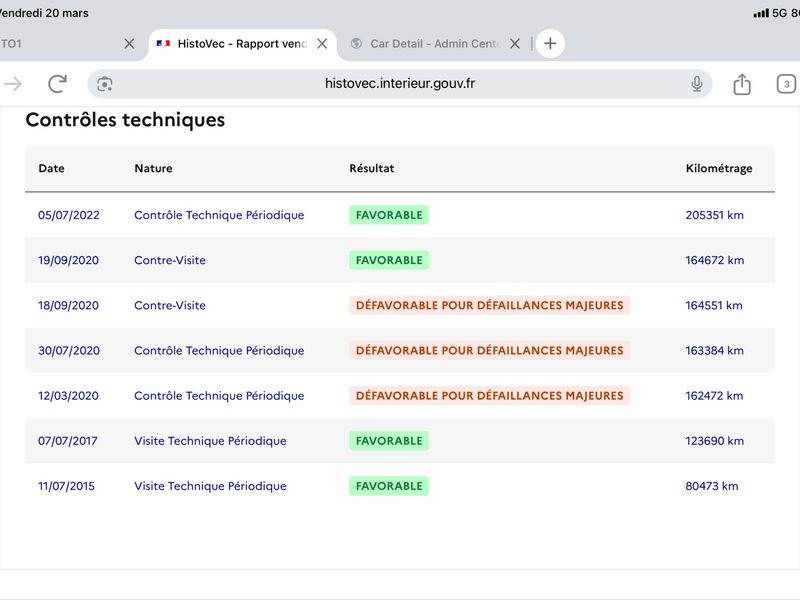The image size is (800, 600).
Task: Tap the Kilométrage column header
Action: 718,168
